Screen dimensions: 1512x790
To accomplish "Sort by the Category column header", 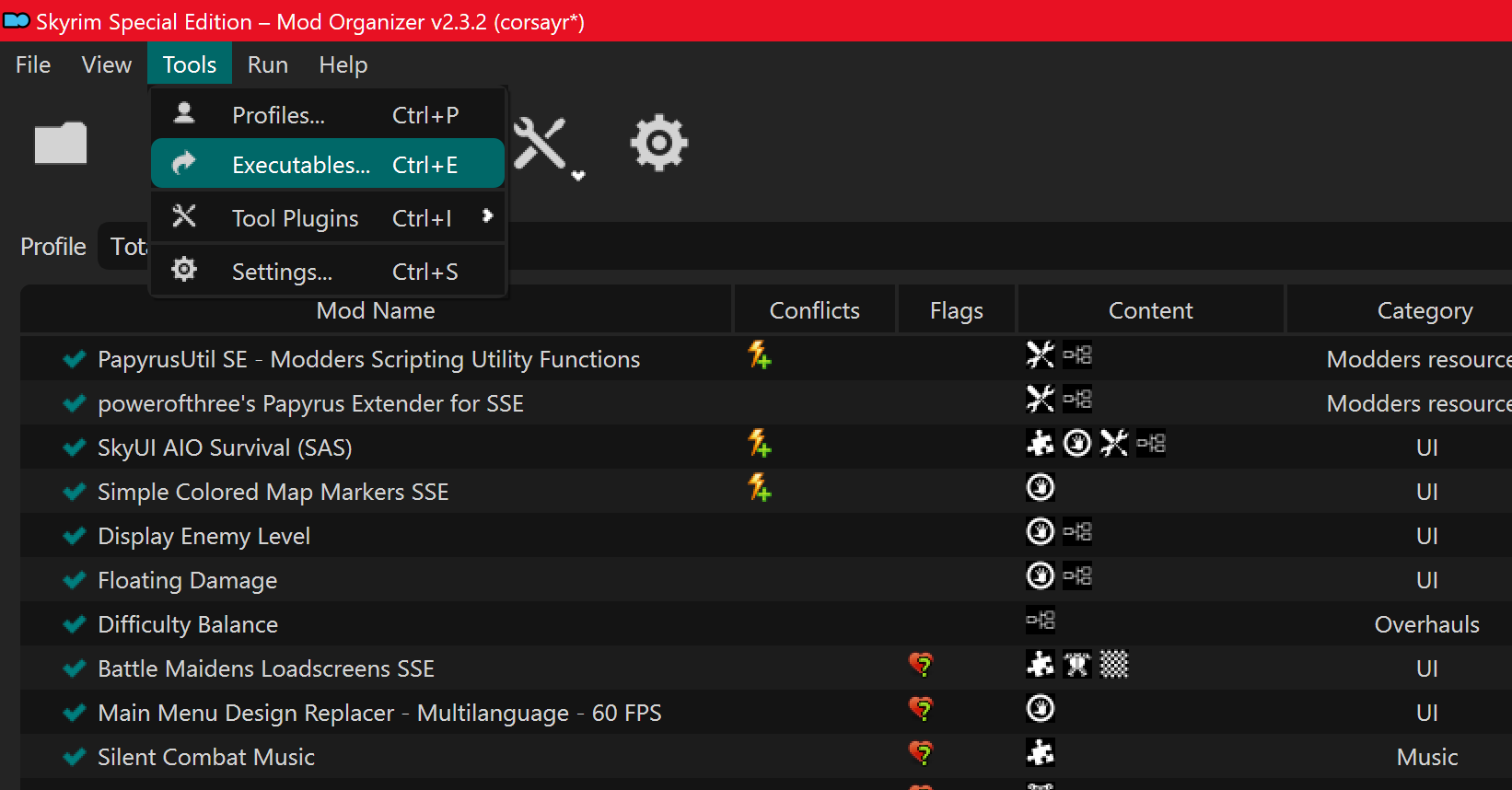I will point(1399,310).
